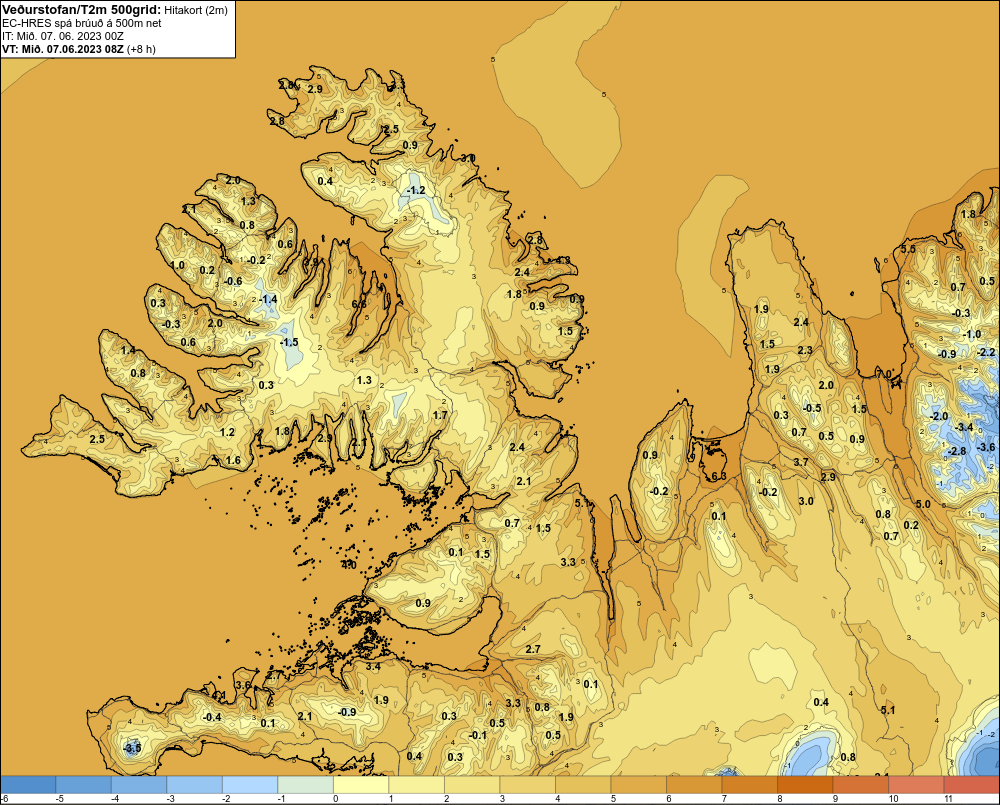The height and width of the screenshot is (805, 1000).
Task: Click the '-1.4' temperature value
Action: (268, 299)
